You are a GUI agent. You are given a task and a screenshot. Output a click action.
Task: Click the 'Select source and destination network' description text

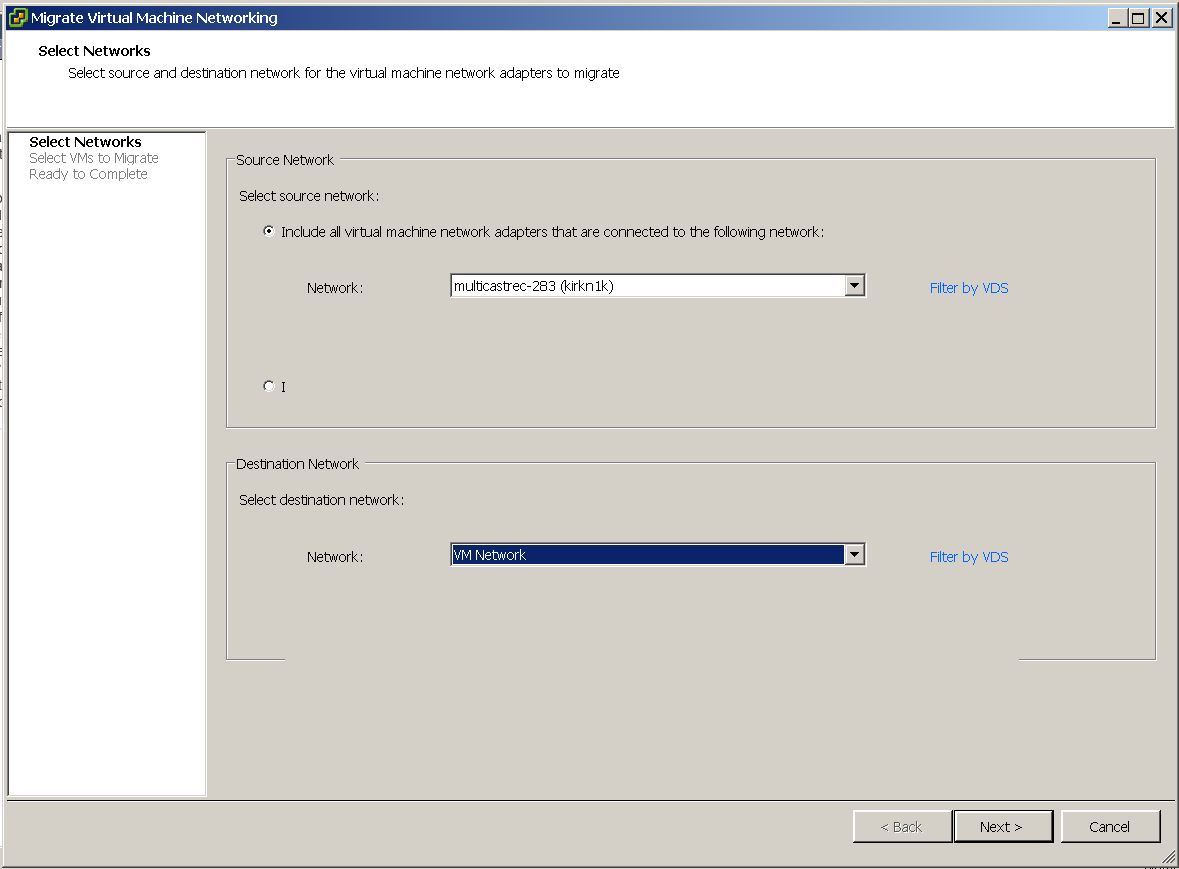click(344, 73)
